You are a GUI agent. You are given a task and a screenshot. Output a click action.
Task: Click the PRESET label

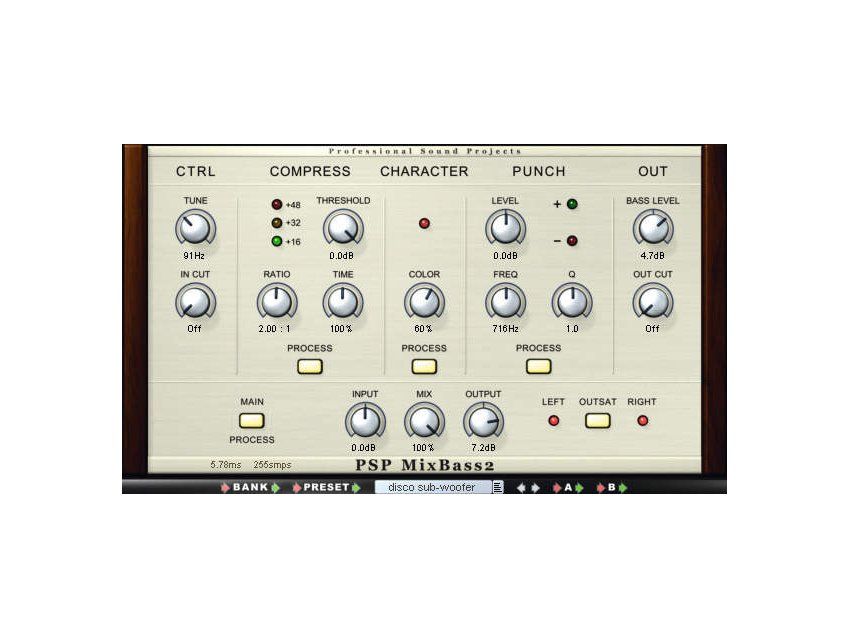[326, 487]
